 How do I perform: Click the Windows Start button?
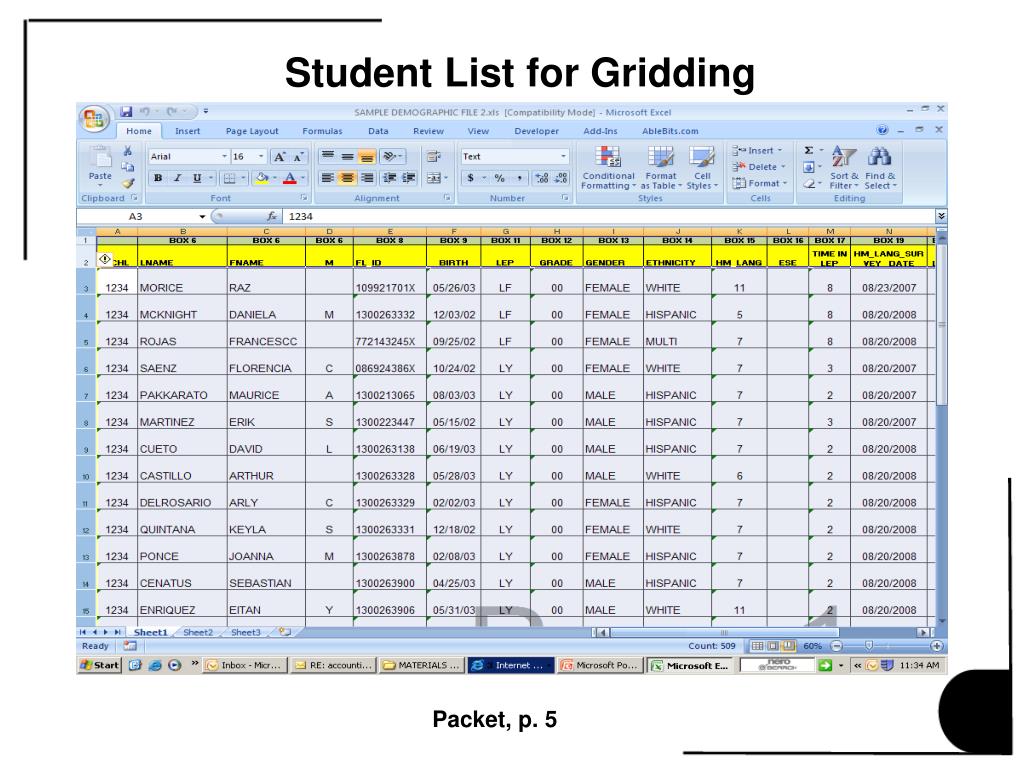99,665
